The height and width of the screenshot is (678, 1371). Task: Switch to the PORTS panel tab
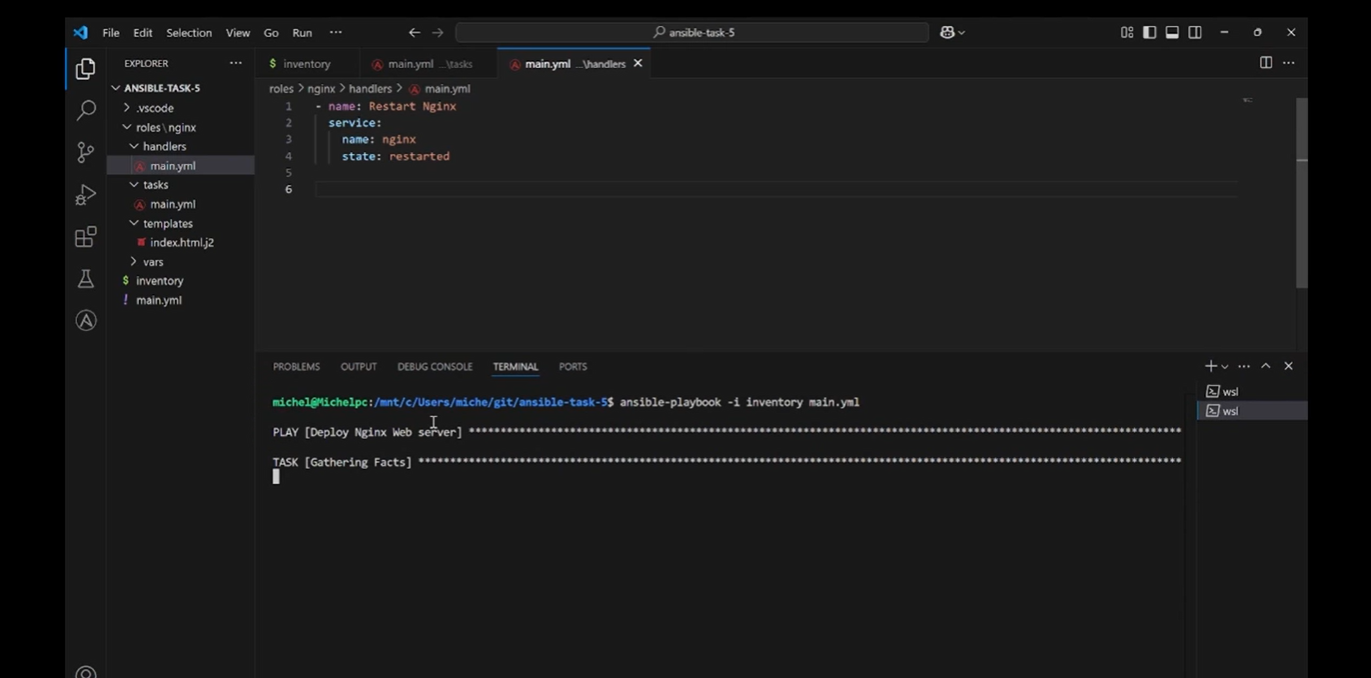573,367
